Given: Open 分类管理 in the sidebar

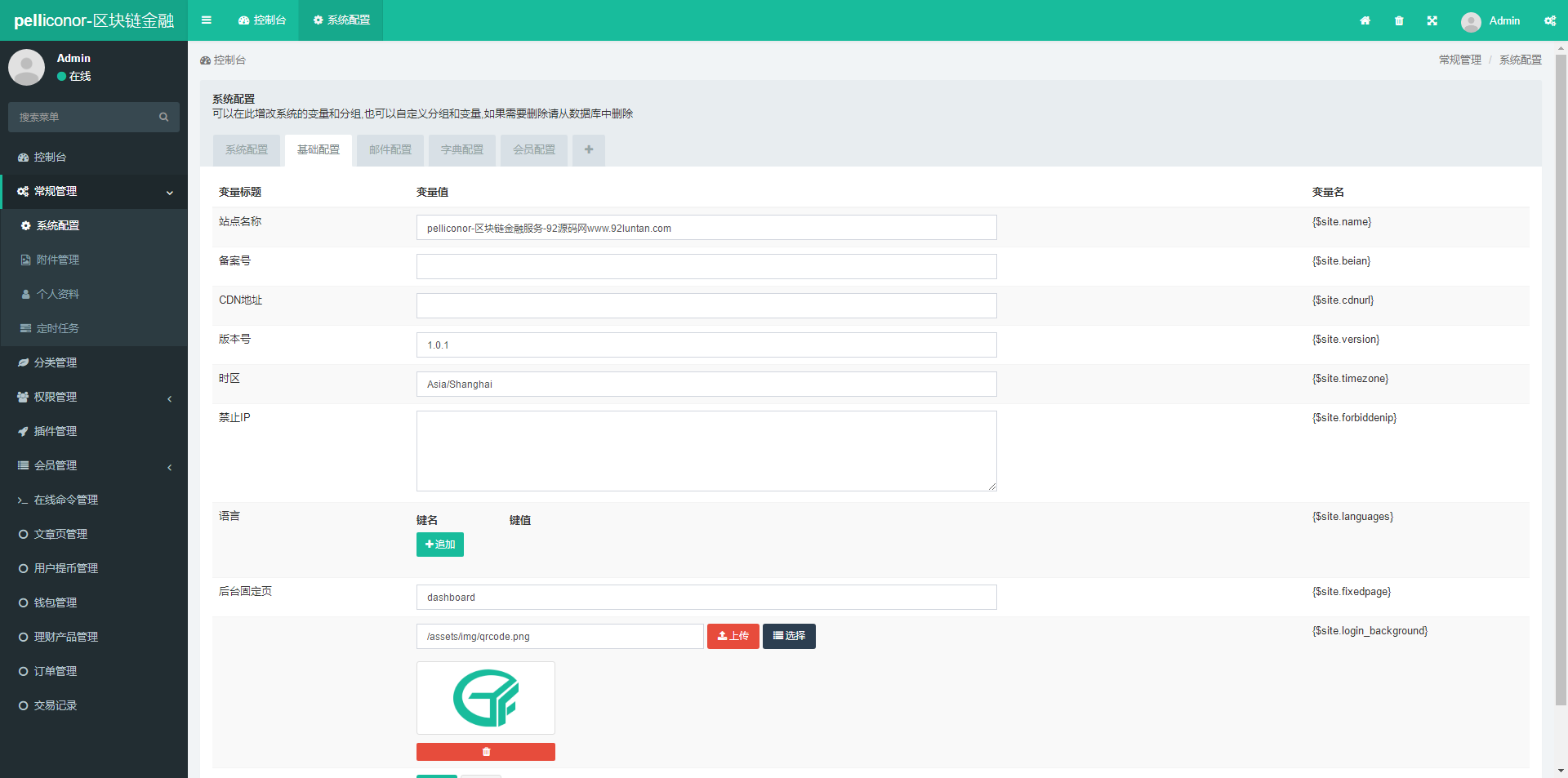Looking at the screenshot, I should (94, 362).
